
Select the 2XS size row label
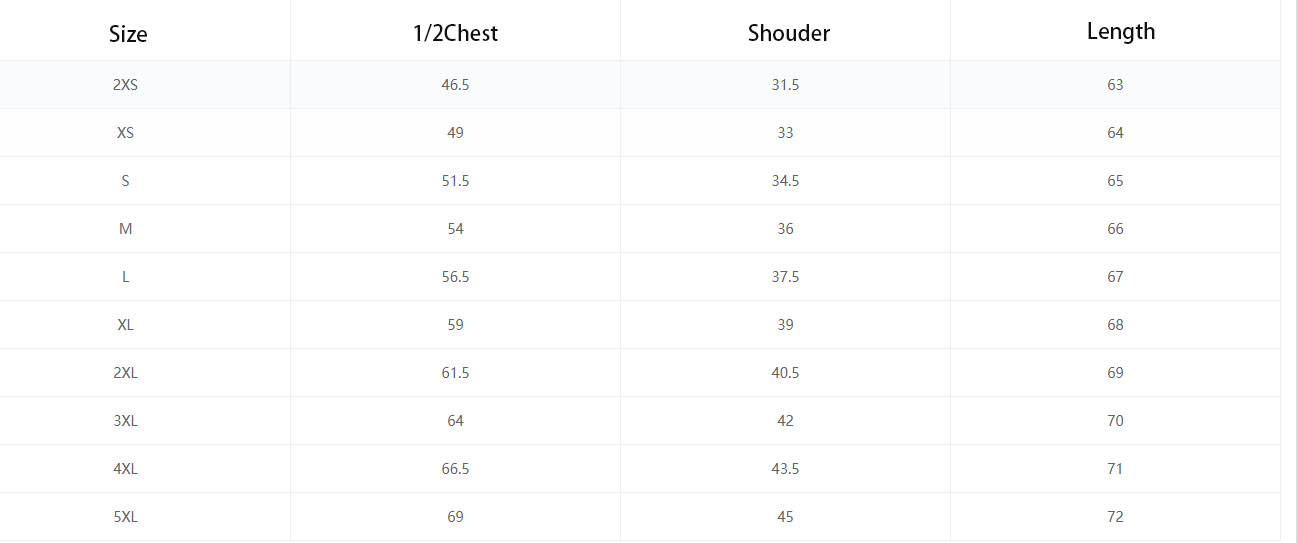[125, 85]
